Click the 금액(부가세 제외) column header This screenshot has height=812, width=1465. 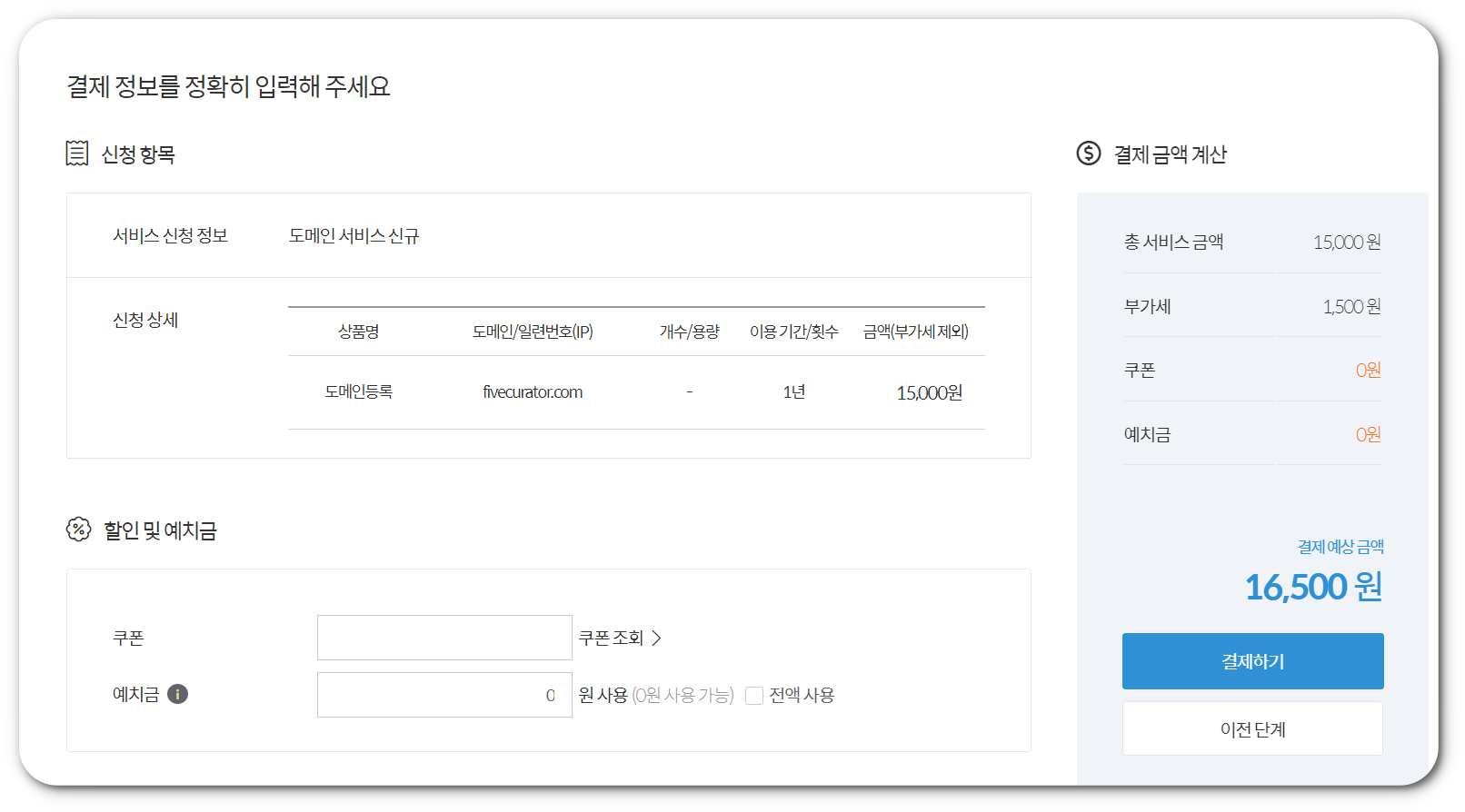916,332
